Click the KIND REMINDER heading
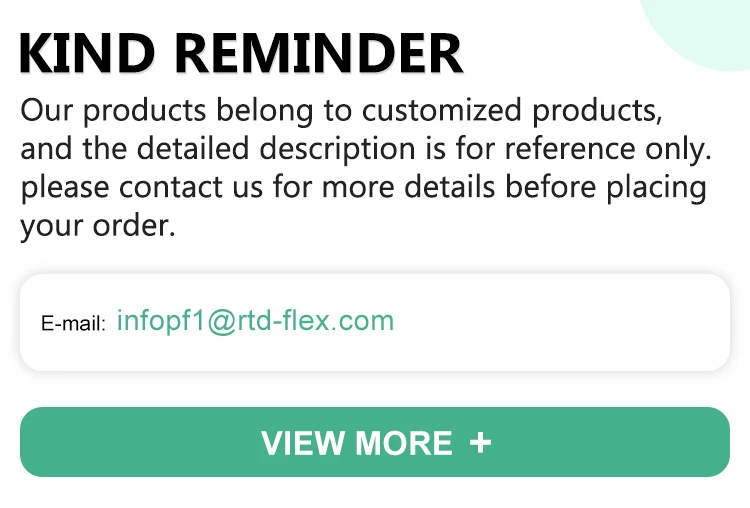Screen dimensions: 750x508 pos(241,53)
